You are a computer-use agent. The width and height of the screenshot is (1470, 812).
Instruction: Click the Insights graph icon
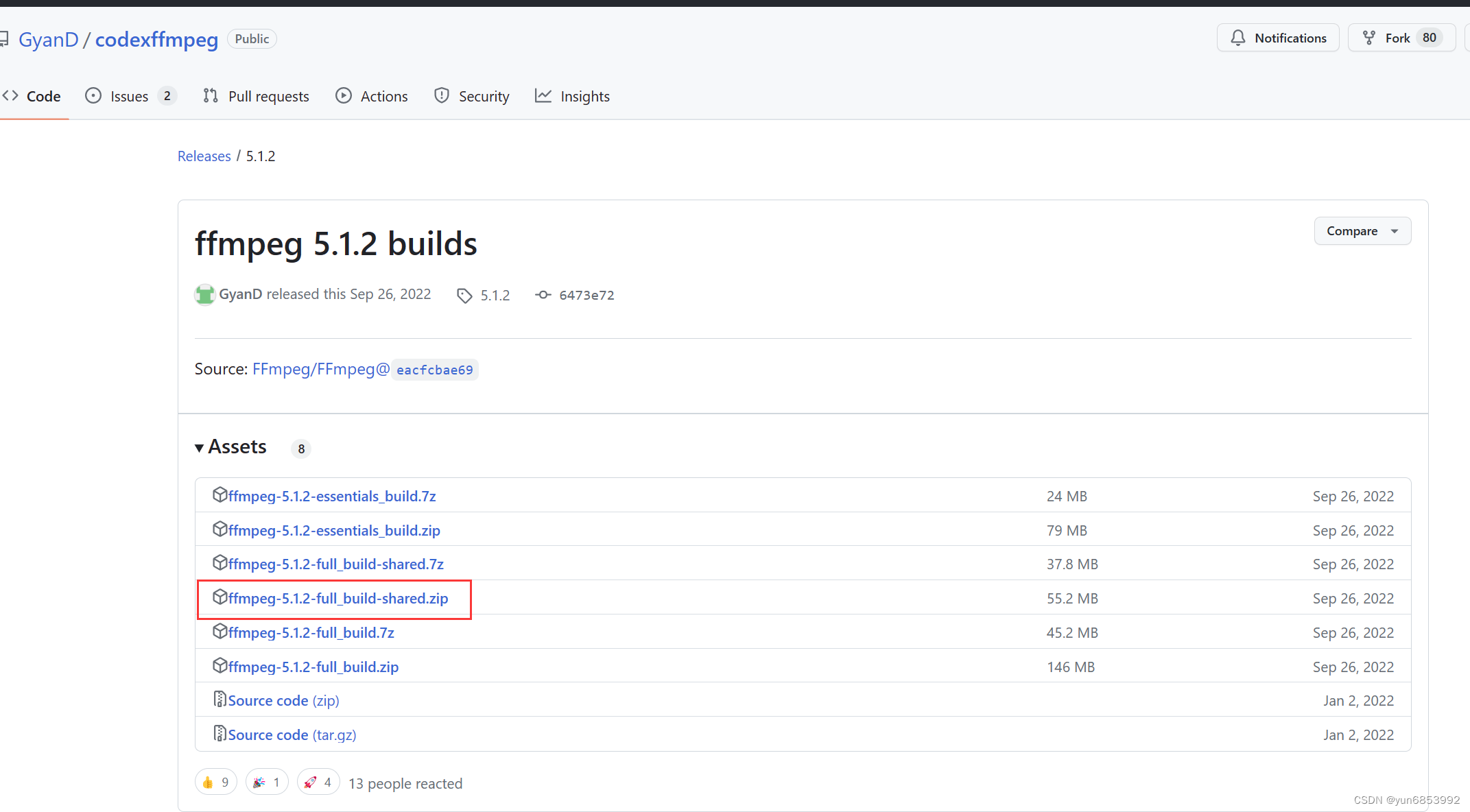point(543,96)
